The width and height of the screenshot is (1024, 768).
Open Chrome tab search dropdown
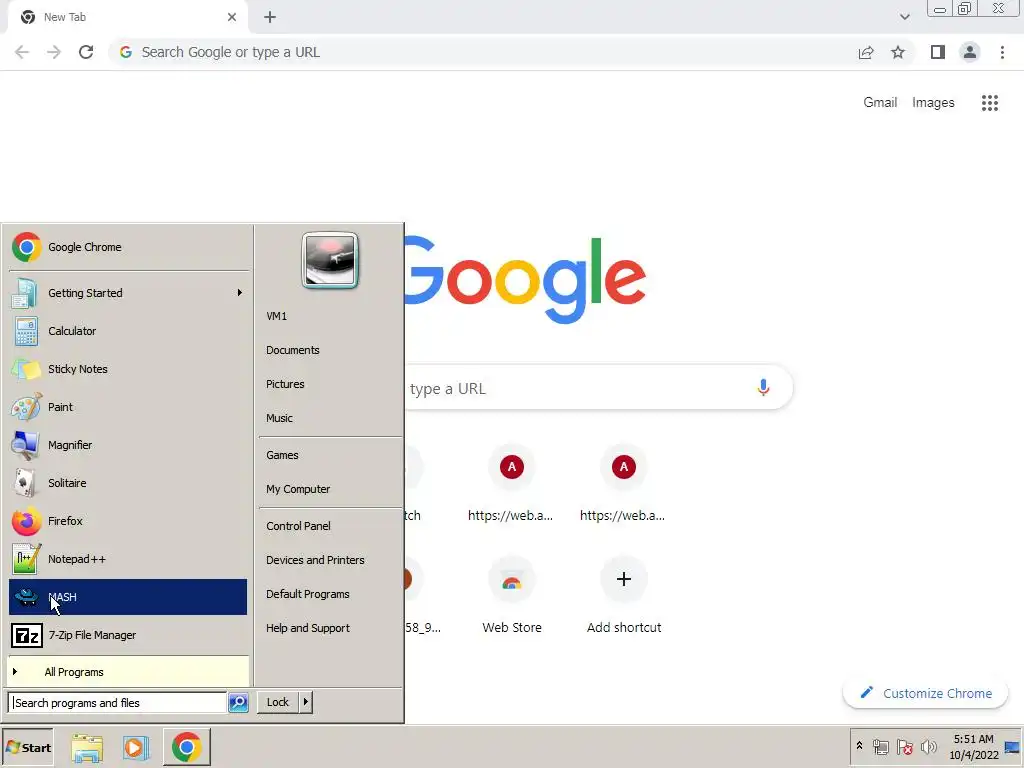[904, 17]
